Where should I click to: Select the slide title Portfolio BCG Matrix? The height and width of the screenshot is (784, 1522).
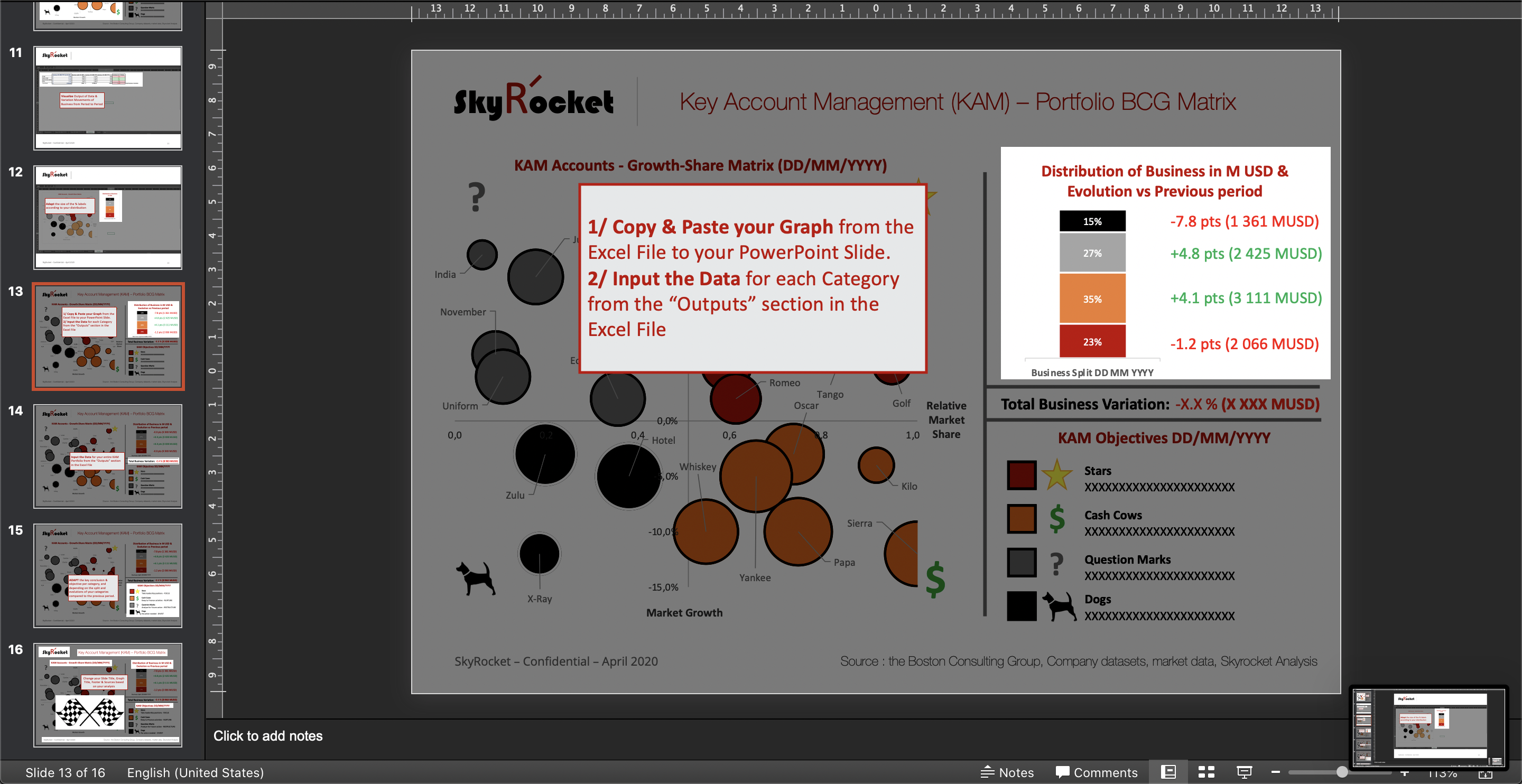pos(957,101)
